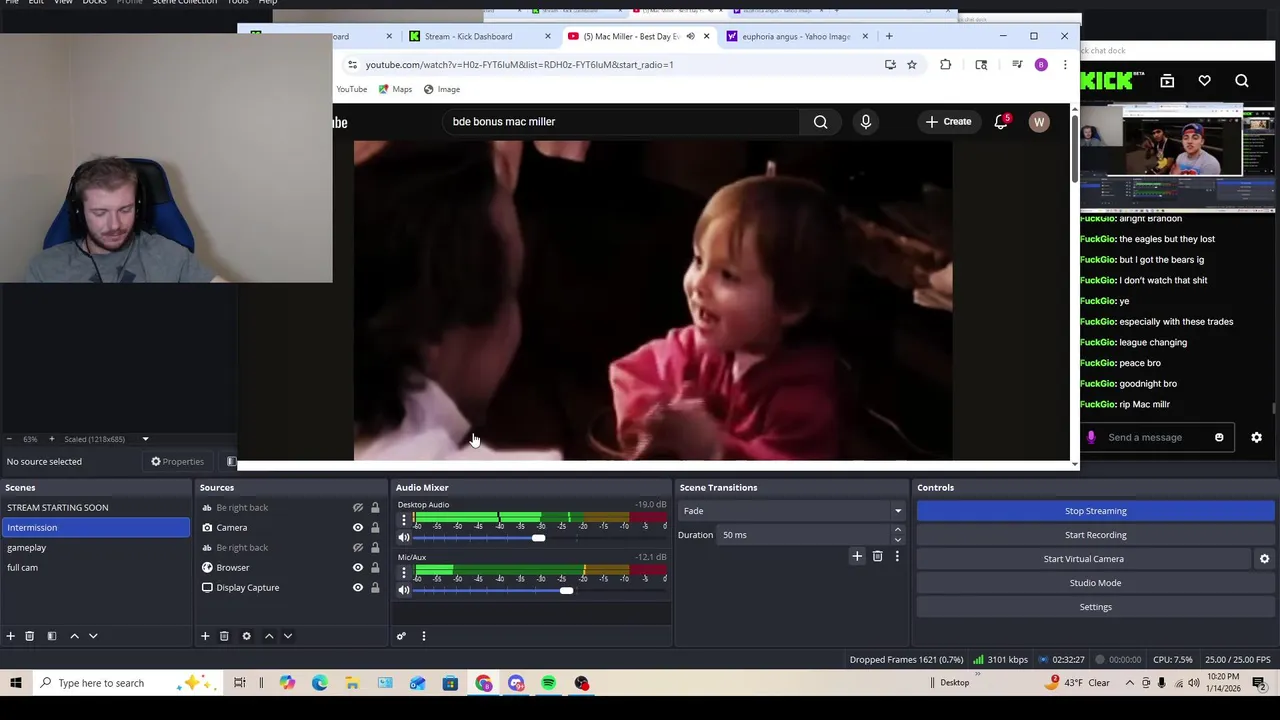Open the YouTube account avatar menu
Image resolution: width=1280 pixels, height=720 pixels.
(x=1039, y=122)
